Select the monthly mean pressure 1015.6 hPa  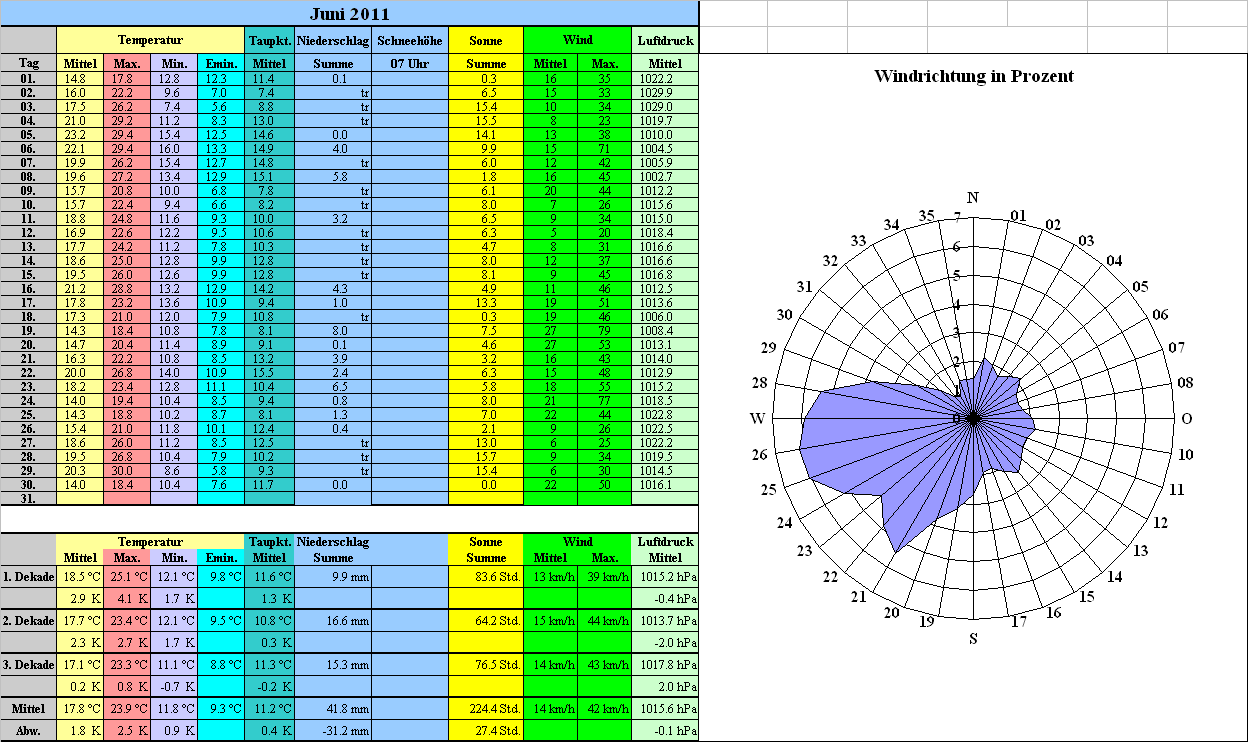pos(664,709)
